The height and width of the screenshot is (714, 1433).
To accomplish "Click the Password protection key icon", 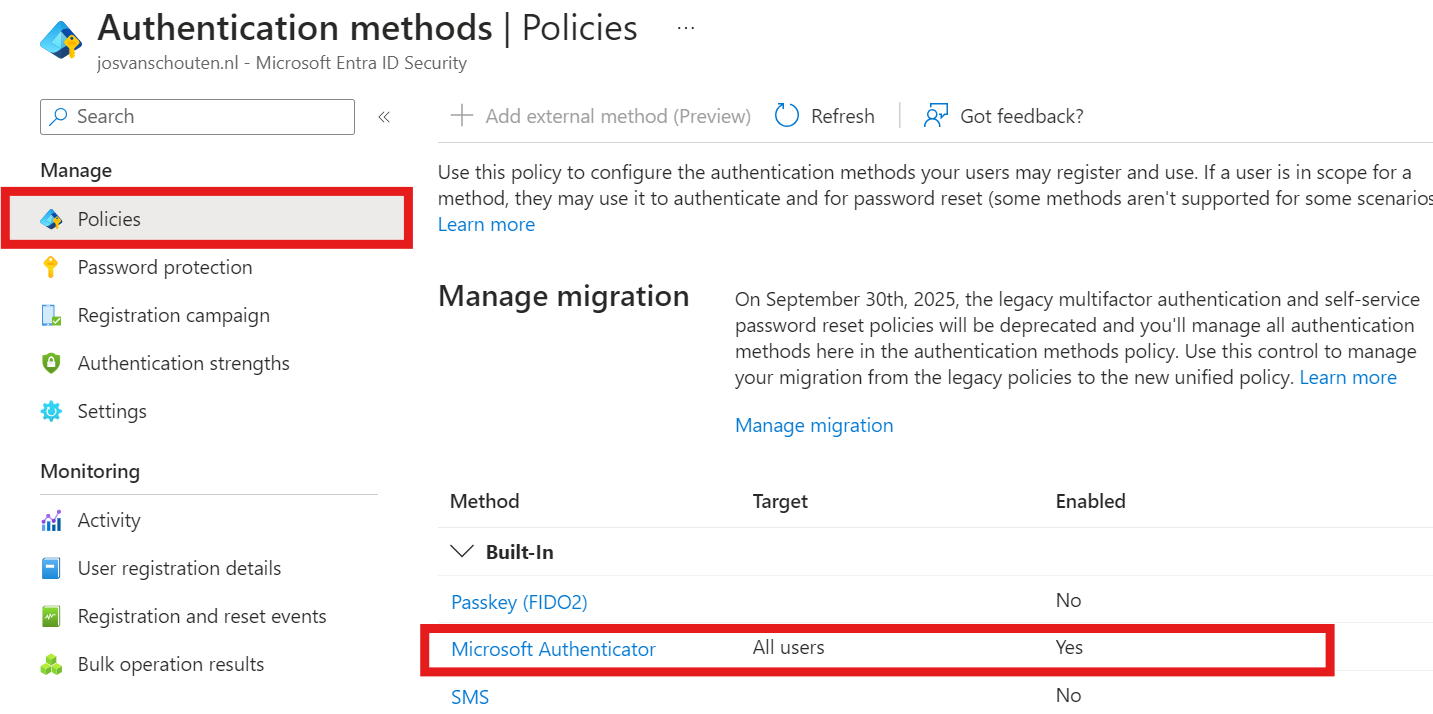I will pyautogui.click(x=51, y=267).
